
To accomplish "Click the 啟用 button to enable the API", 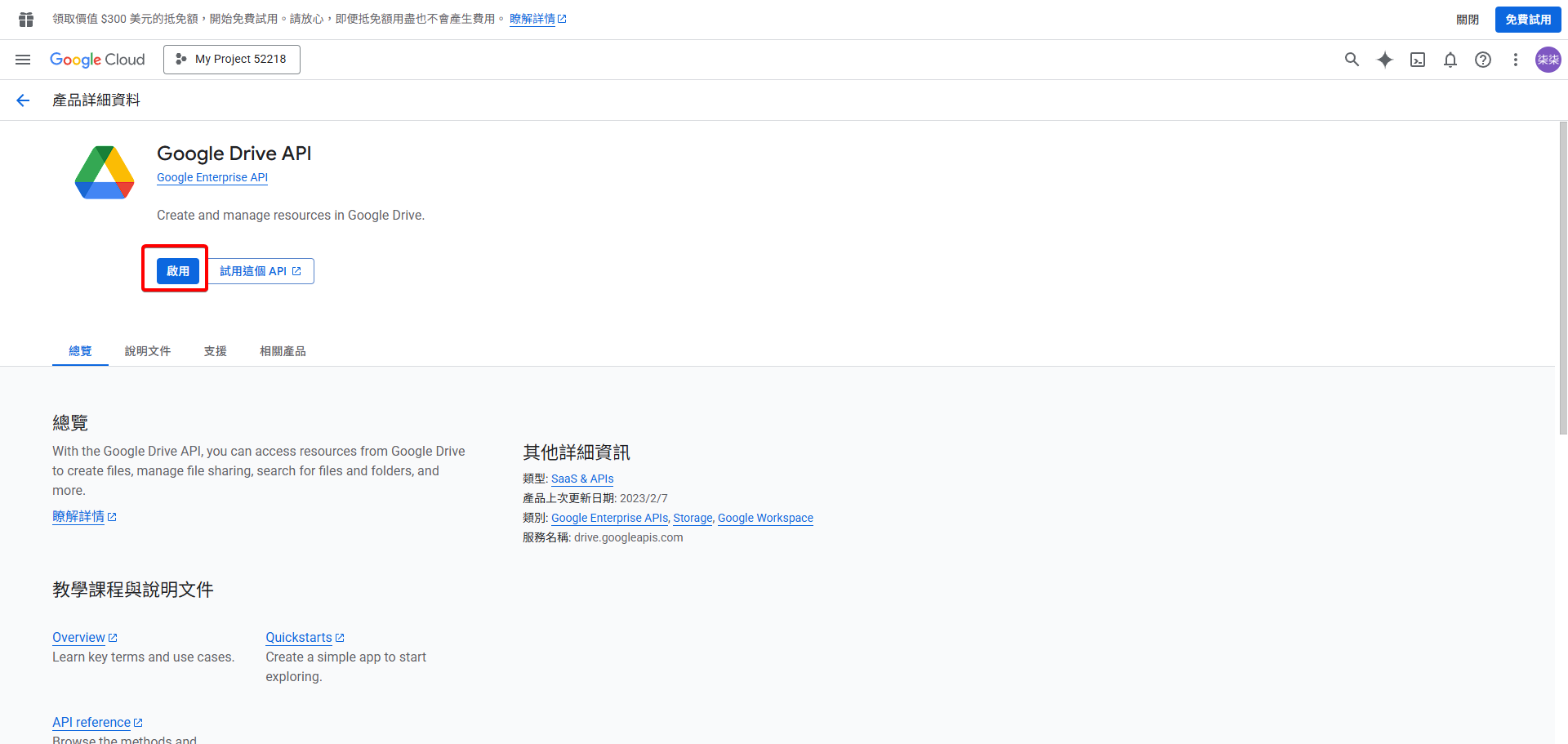I will [178, 270].
